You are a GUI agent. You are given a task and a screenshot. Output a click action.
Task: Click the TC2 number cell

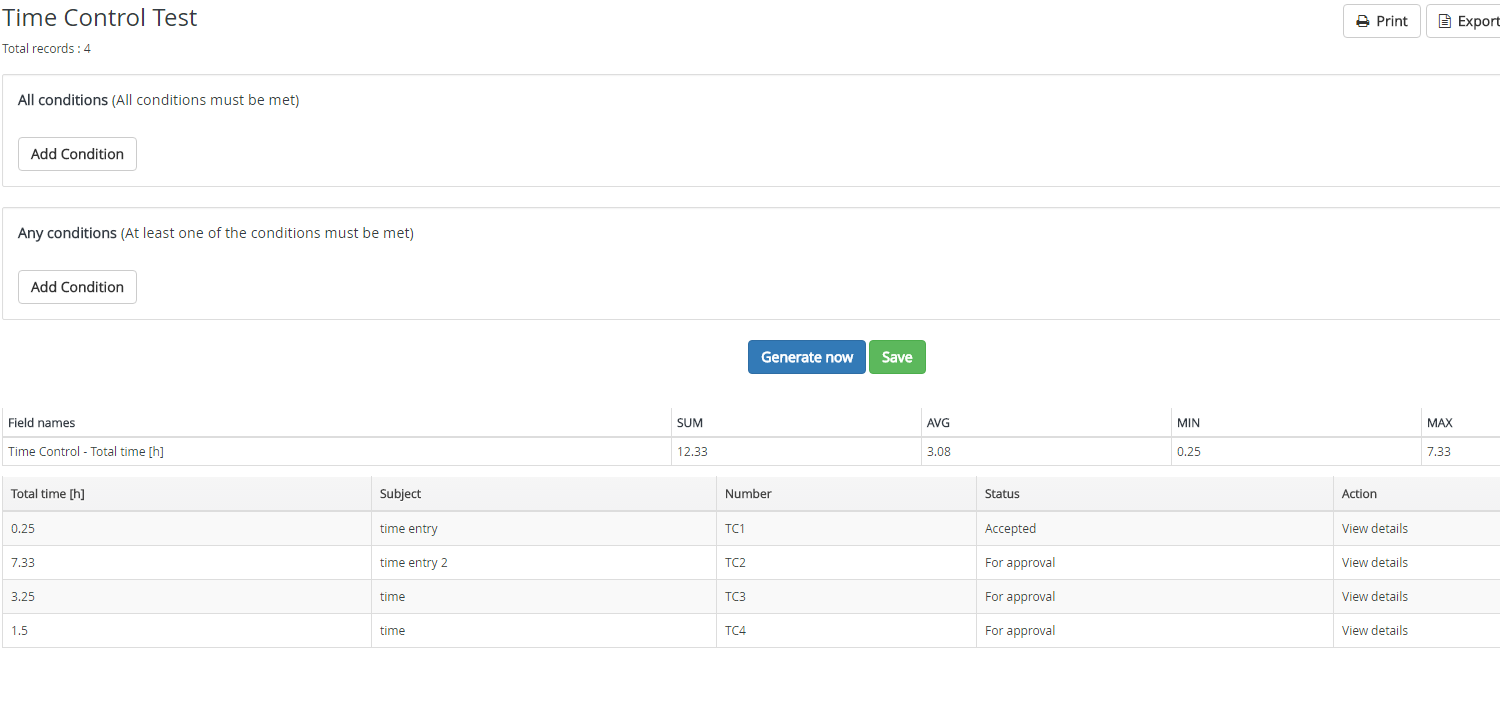846,562
